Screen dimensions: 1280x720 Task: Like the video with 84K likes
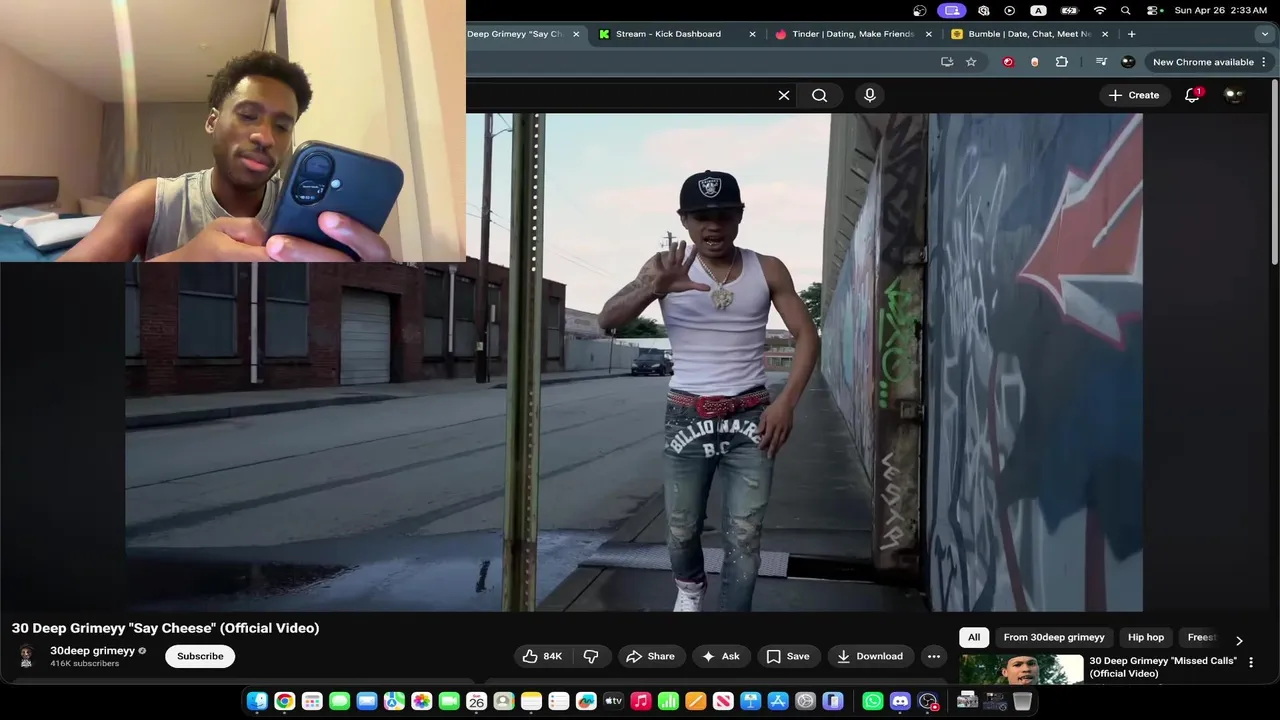click(x=542, y=656)
